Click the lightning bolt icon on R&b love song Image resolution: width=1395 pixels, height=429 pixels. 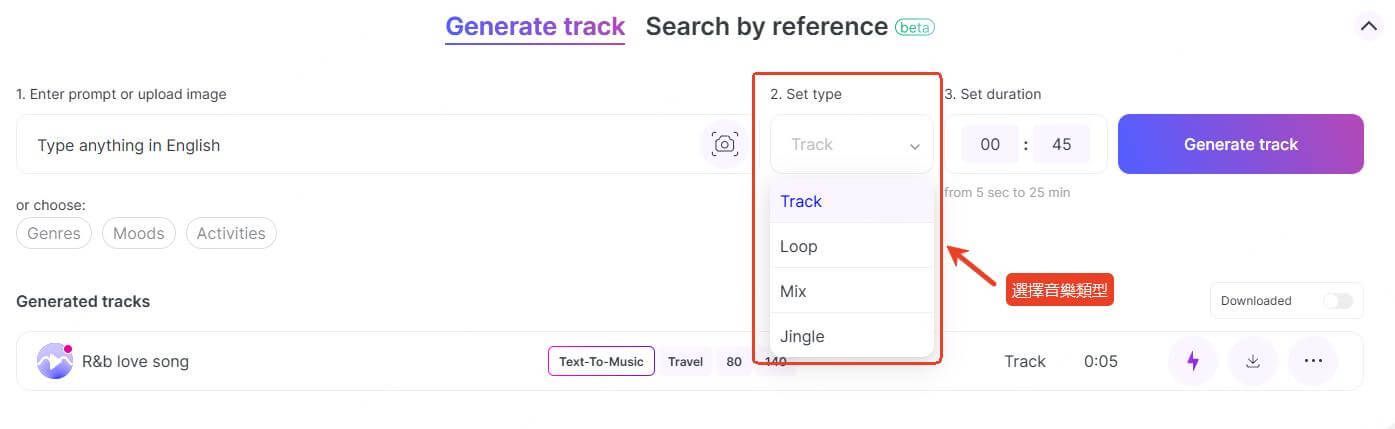tap(1192, 361)
